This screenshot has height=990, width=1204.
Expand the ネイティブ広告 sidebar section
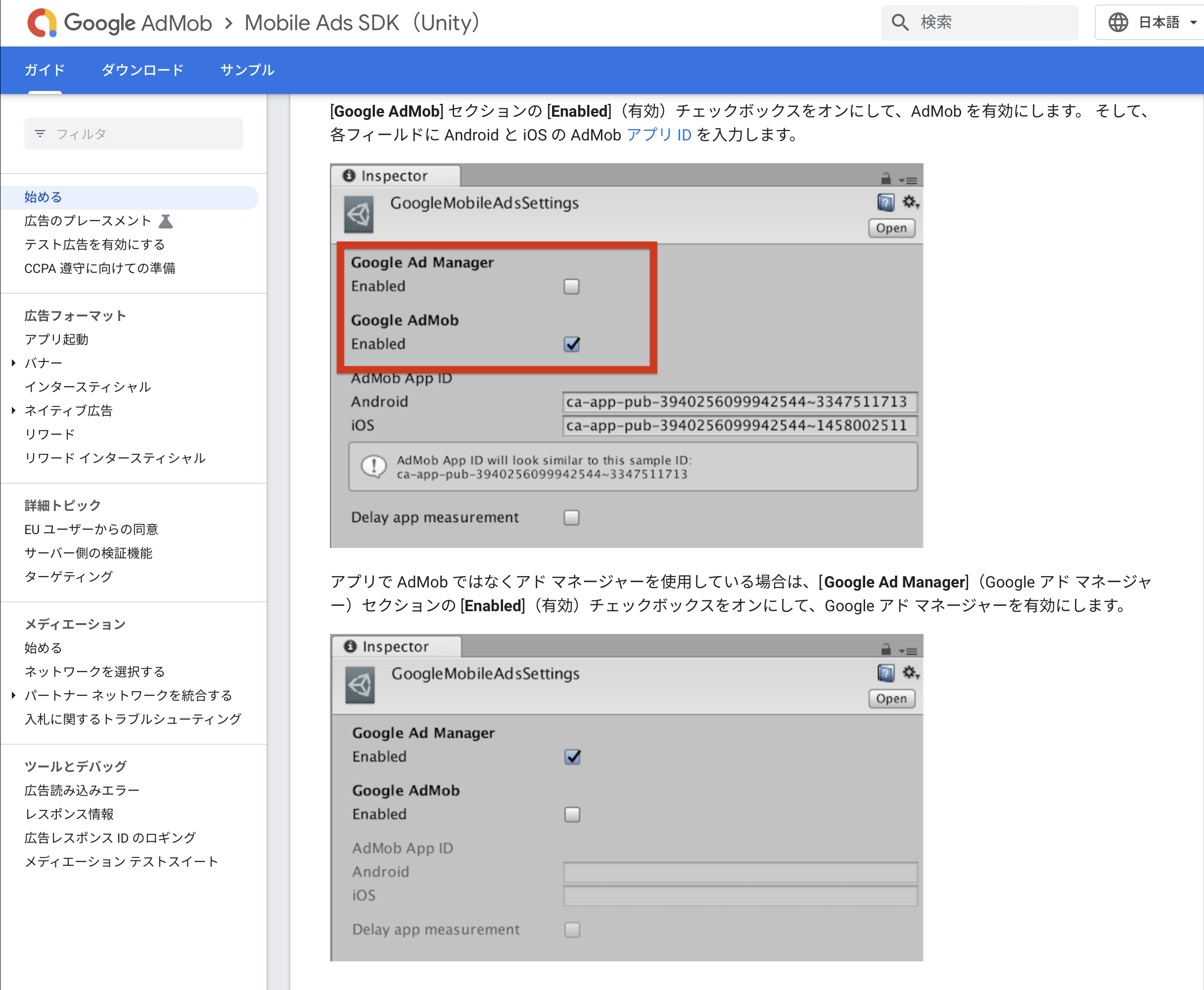[x=14, y=410]
